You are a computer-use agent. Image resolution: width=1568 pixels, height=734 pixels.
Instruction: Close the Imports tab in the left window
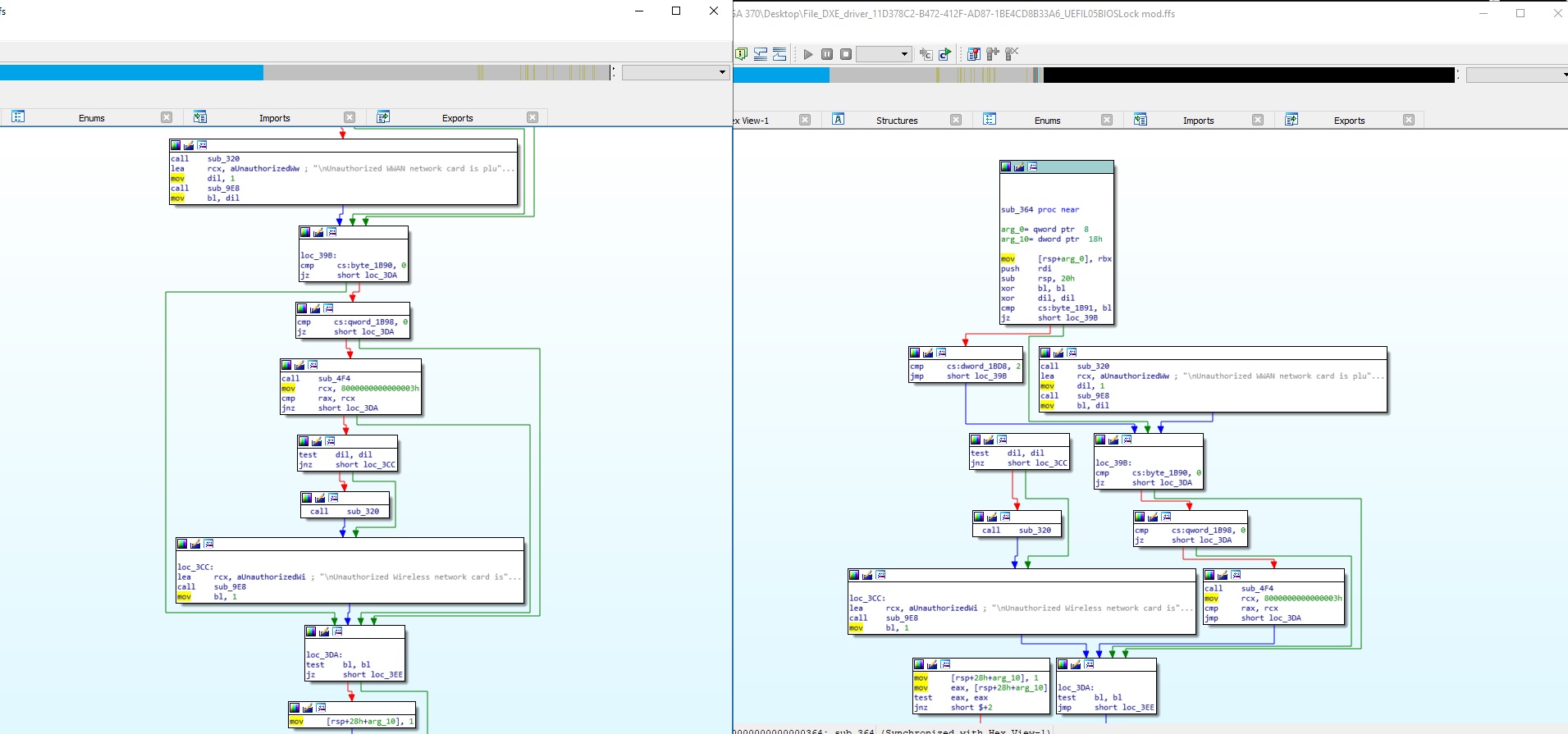coord(350,117)
